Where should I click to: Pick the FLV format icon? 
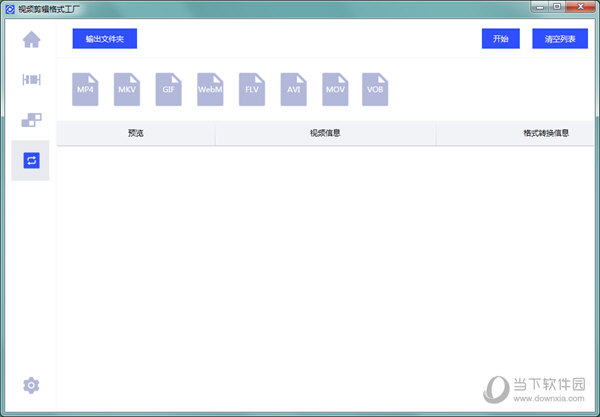click(x=251, y=89)
